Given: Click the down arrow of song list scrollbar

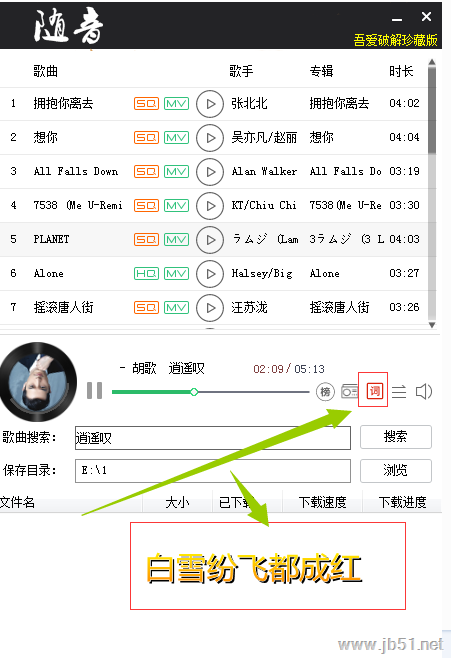Looking at the screenshot, I should [432, 325].
